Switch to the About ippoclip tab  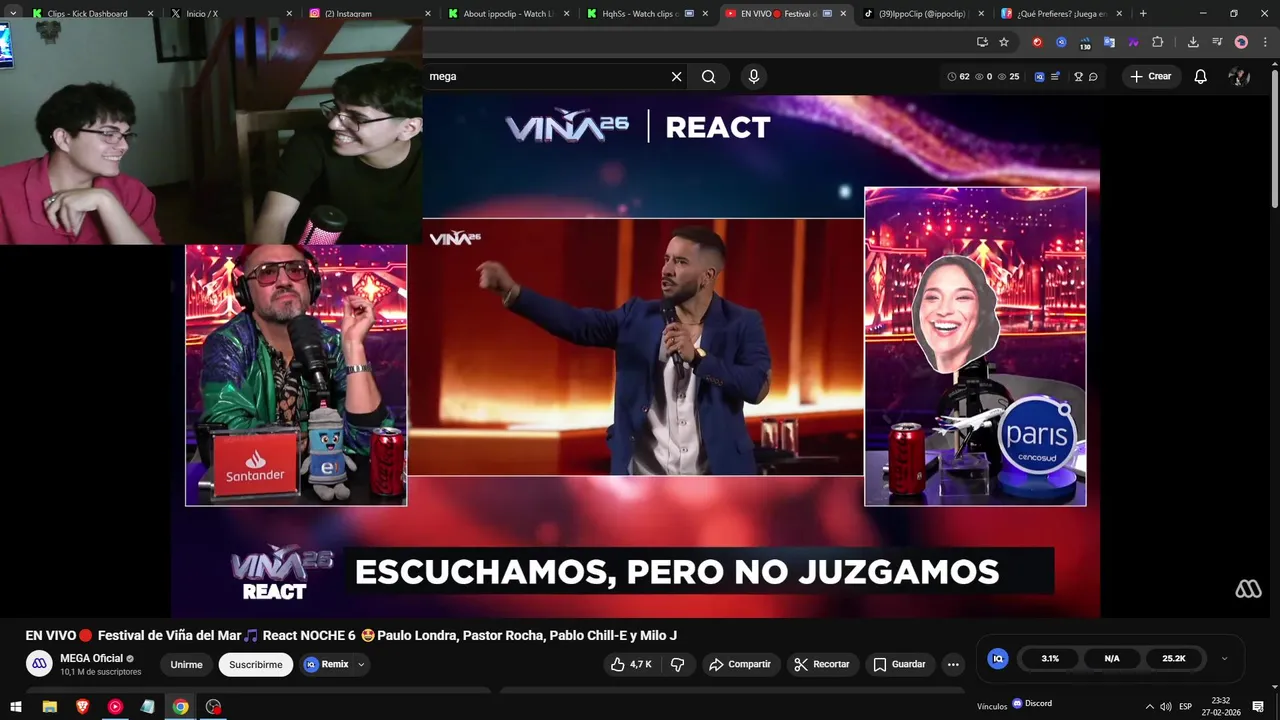coord(506,14)
